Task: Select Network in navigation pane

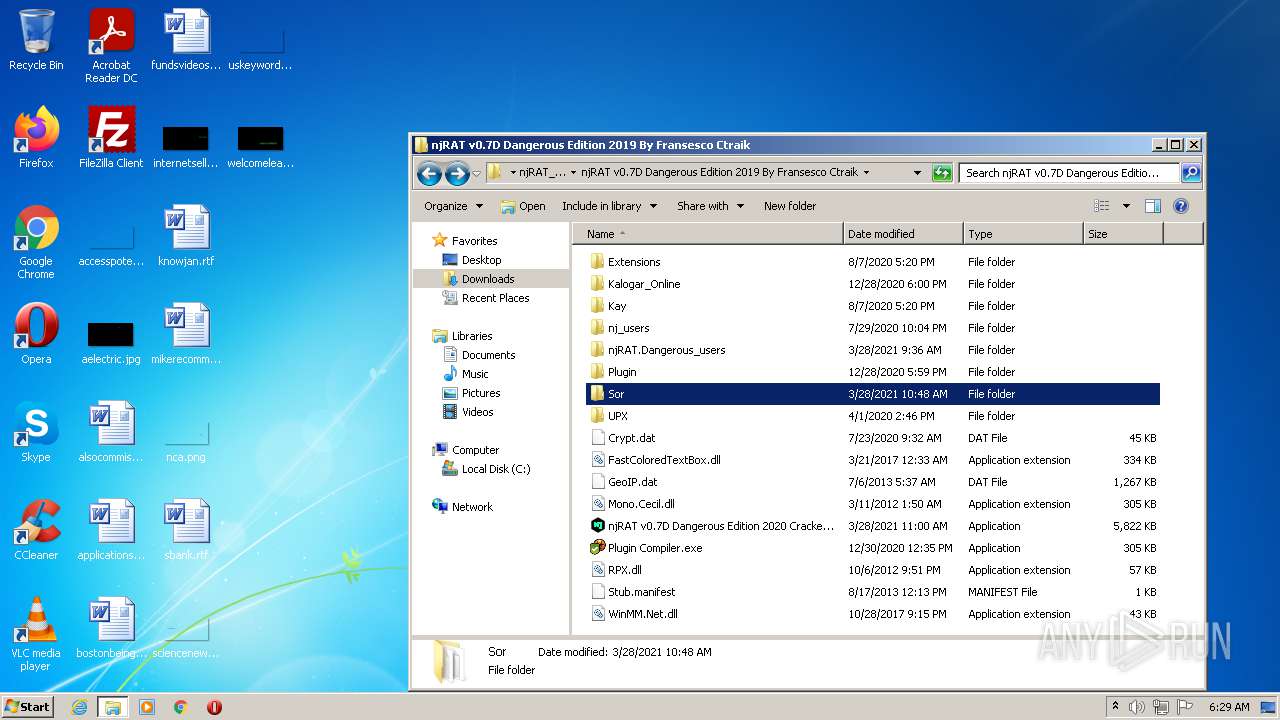Action: pyautogui.click(x=472, y=507)
